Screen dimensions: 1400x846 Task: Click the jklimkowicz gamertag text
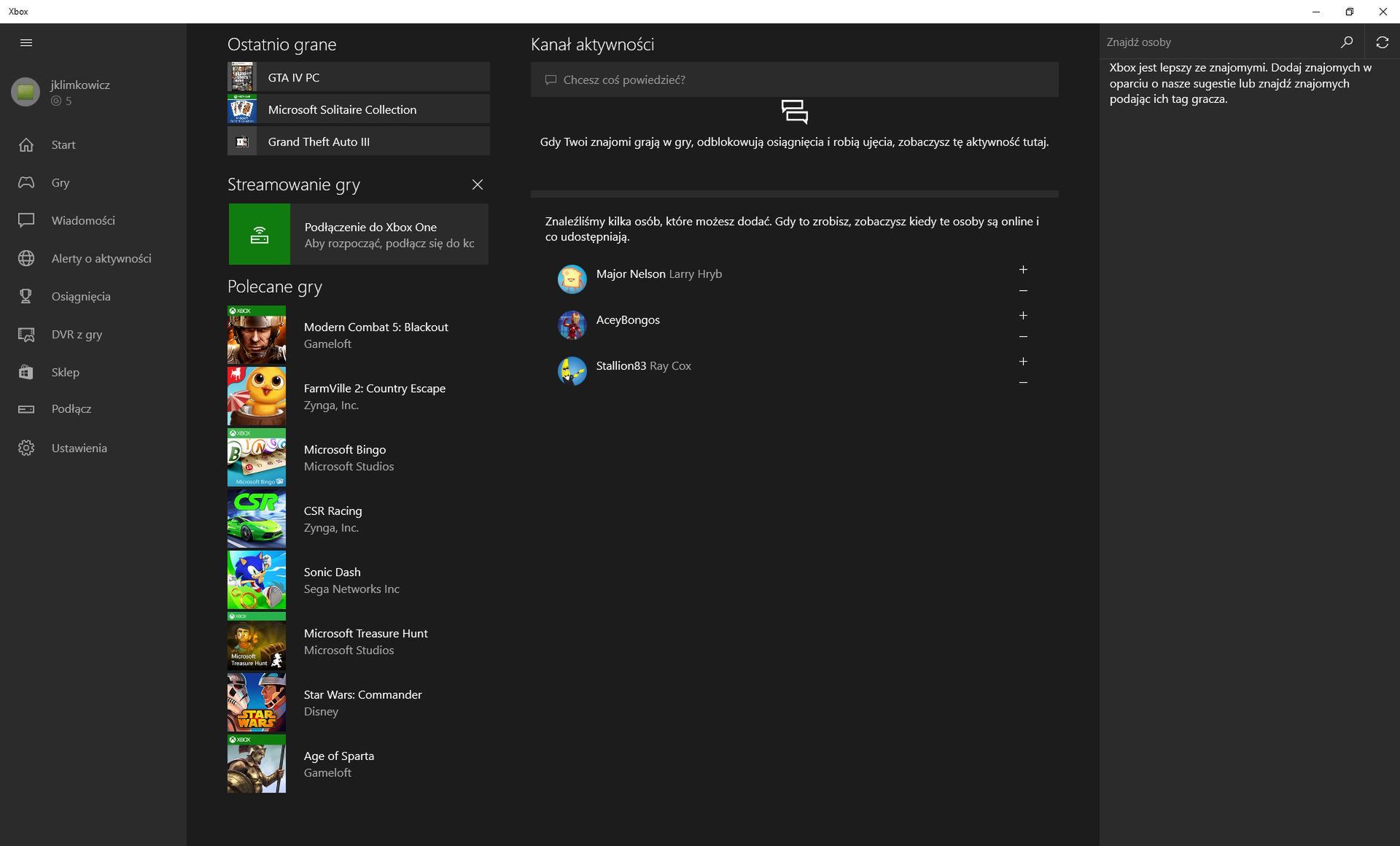pyautogui.click(x=80, y=85)
